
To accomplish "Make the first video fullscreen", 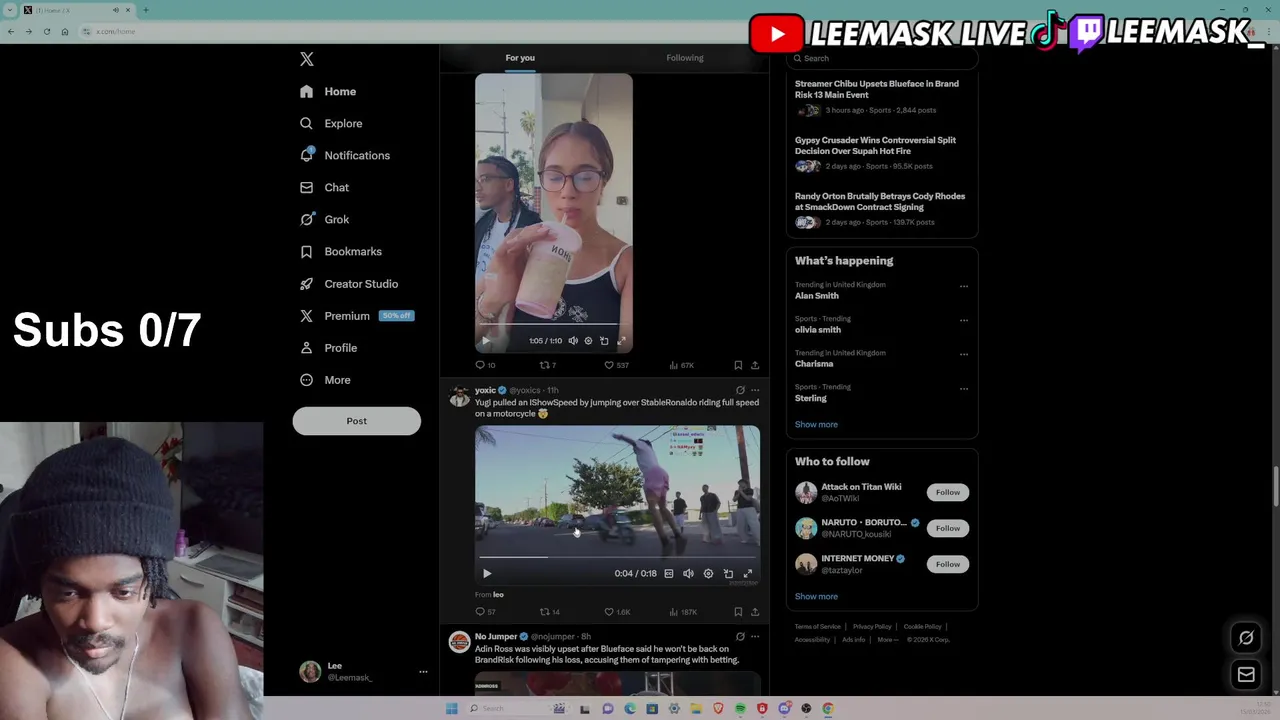I will tap(621, 341).
